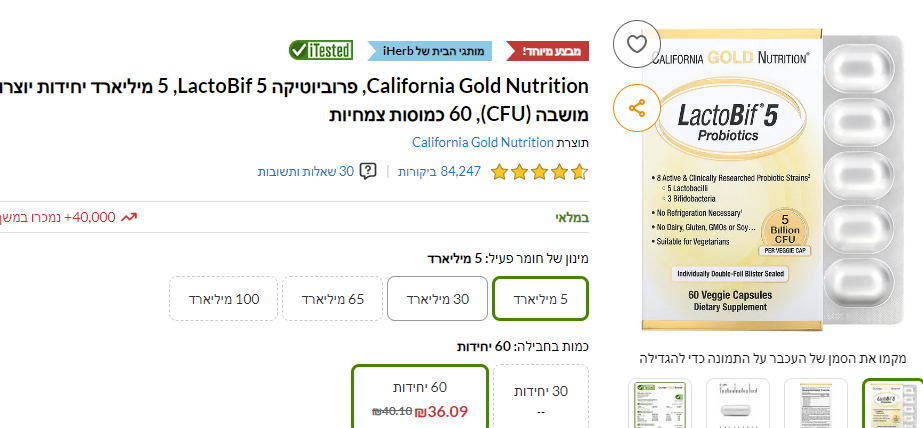Viewport: 923px width, 428px height.
Task: Click the star rating icons
Action: pyautogui.click(x=539, y=172)
